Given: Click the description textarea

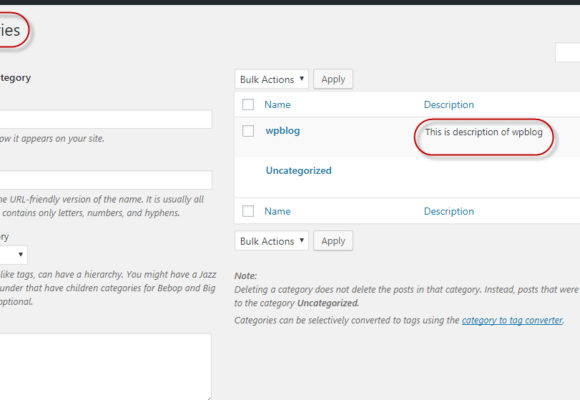Looking at the screenshot, I should (105, 366).
